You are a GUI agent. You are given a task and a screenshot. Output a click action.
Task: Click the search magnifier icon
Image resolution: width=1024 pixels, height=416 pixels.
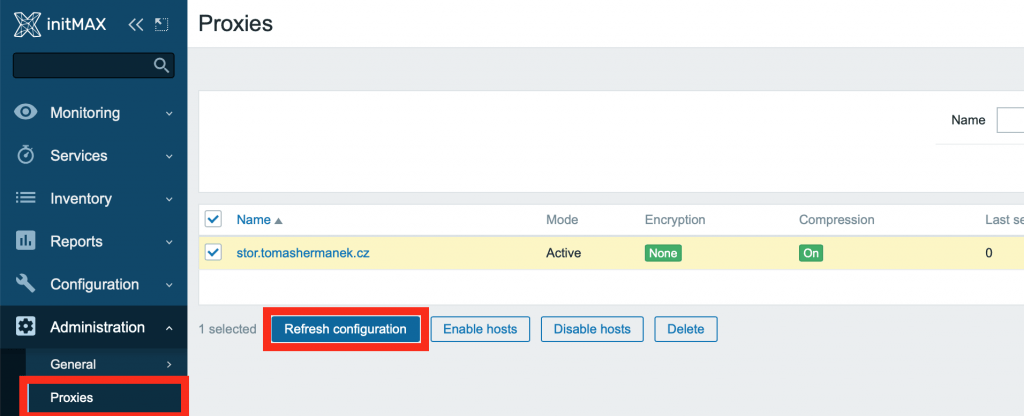click(x=161, y=66)
